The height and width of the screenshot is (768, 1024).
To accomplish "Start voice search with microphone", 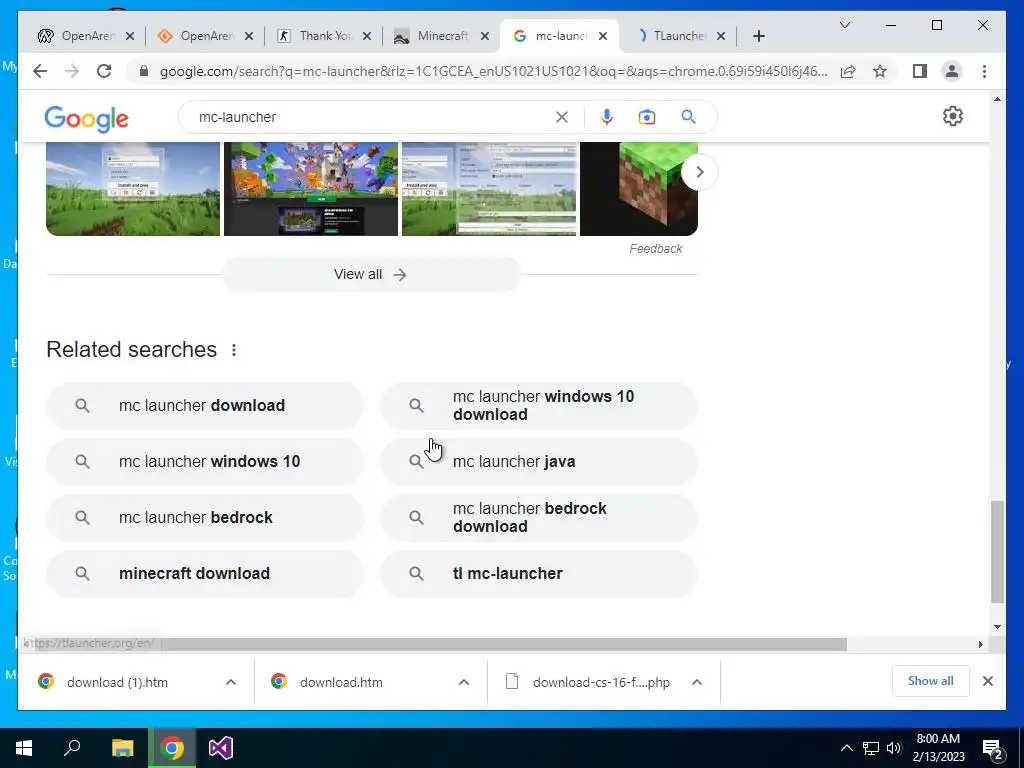I will [x=607, y=117].
